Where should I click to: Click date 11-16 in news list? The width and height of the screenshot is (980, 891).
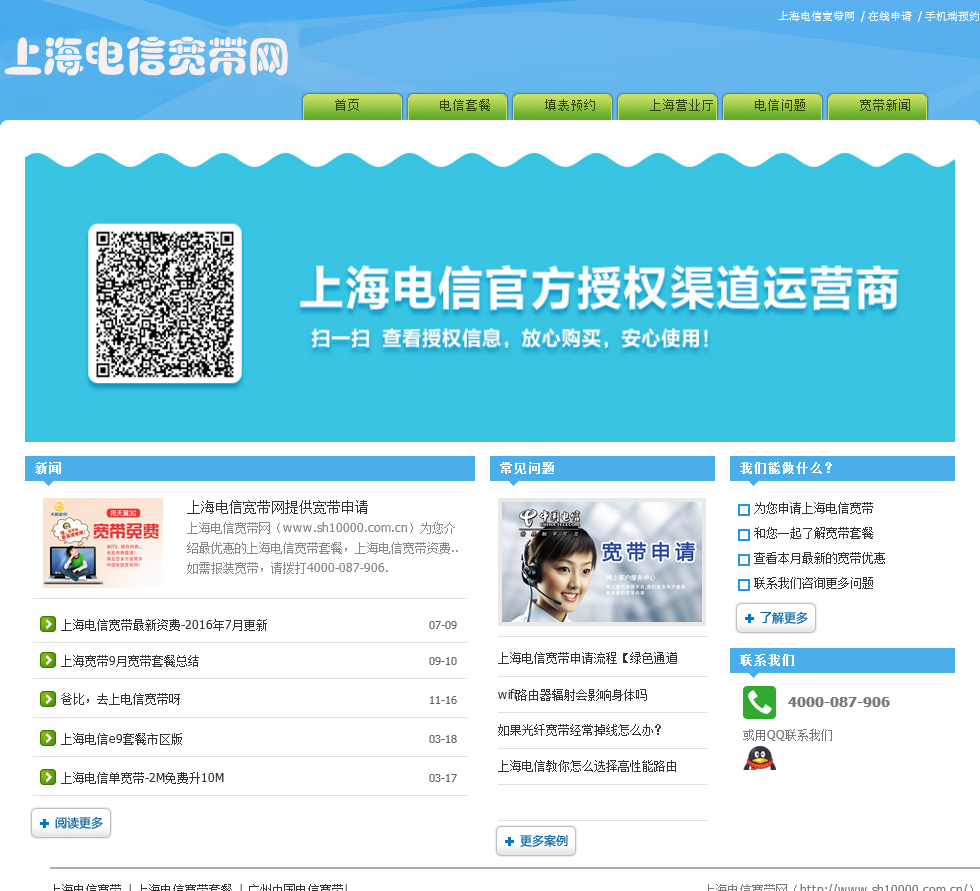click(x=442, y=700)
